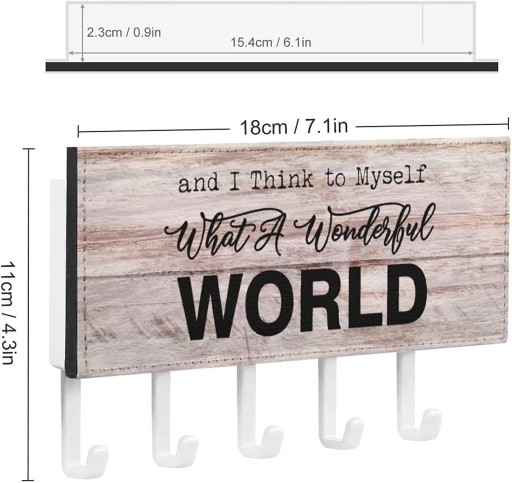Click the white backing panel behind the sign

click(58, 273)
